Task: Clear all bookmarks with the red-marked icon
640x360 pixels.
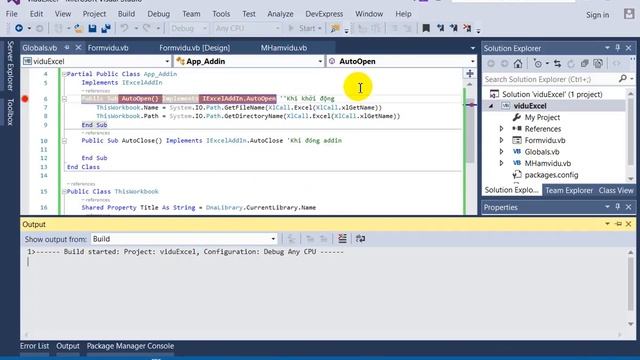Action: point(467,28)
